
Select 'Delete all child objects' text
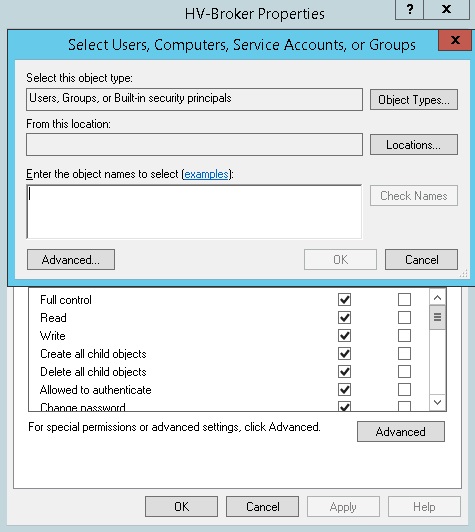click(x=93, y=372)
